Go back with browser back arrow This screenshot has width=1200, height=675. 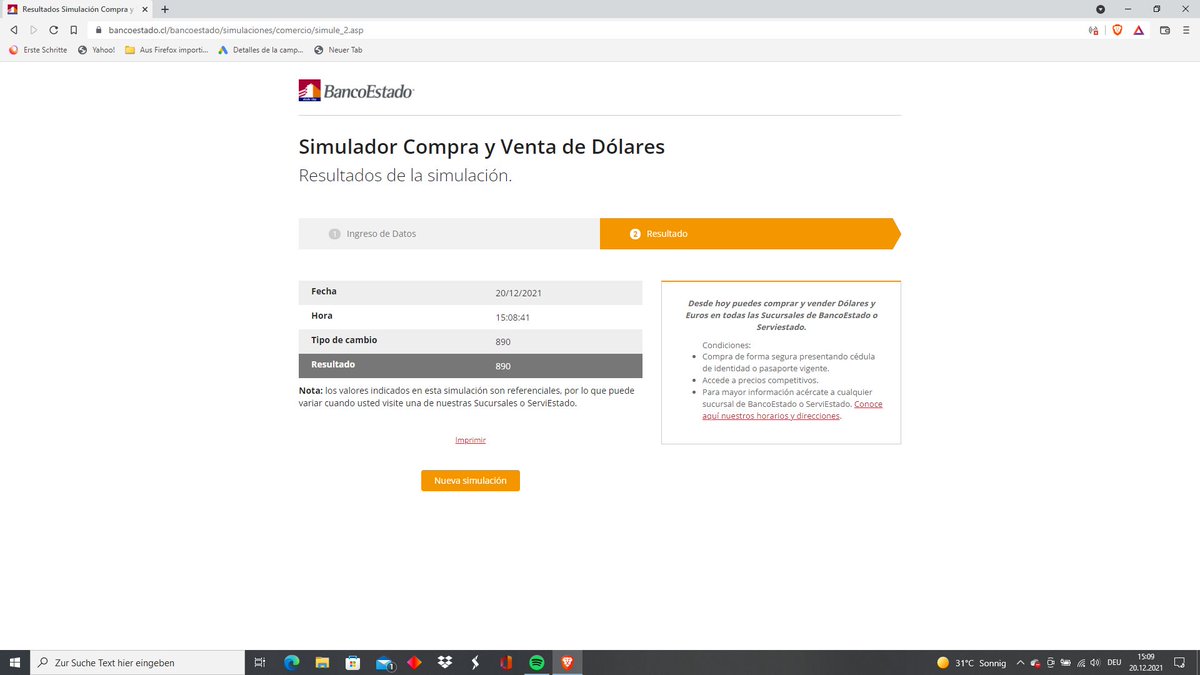(14, 30)
